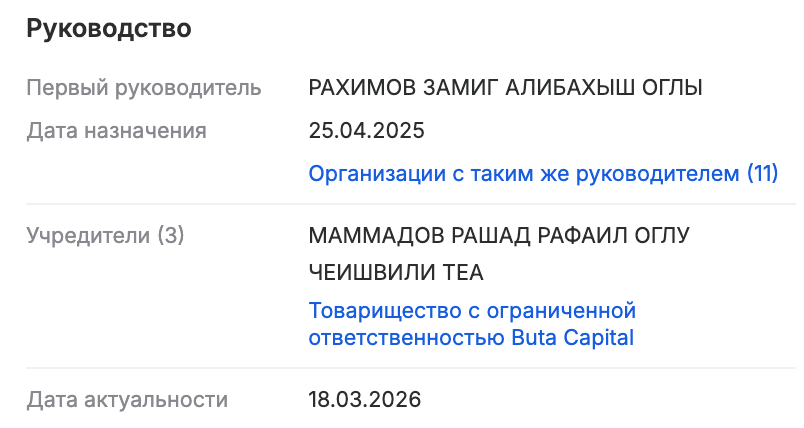
Task: Click the "Руководство" section heading
Action: click(108, 29)
